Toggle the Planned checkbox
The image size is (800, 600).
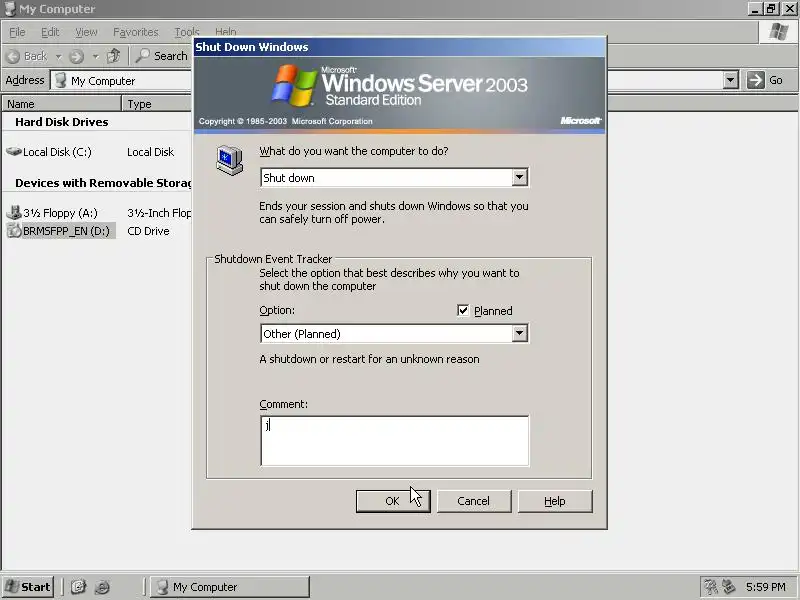click(x=463, y=310)
